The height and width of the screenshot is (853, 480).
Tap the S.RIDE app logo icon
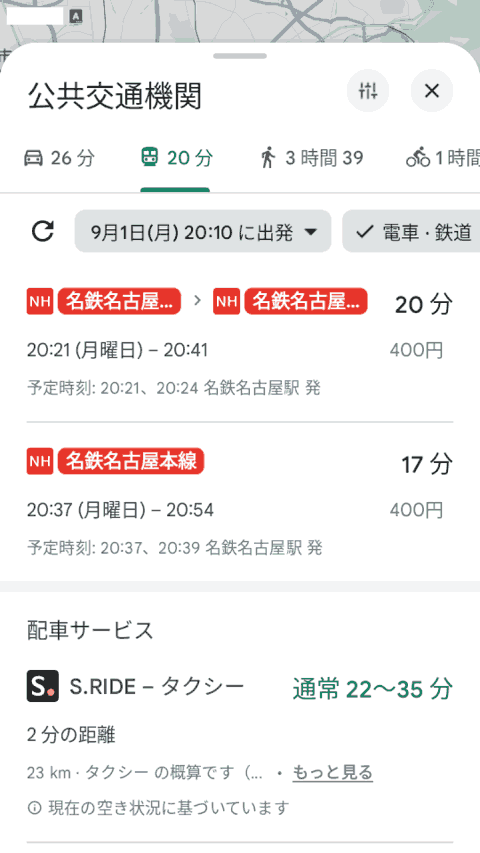pos(42,687)
